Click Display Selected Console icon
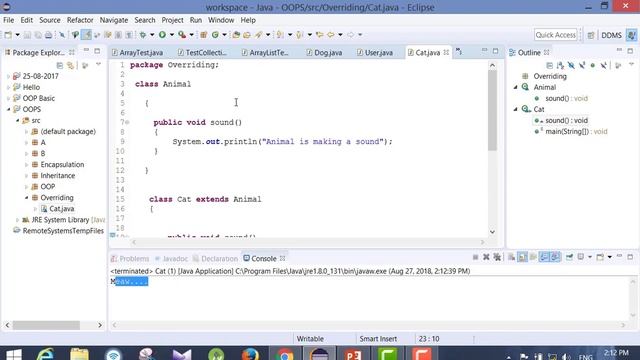 (x=580, y=257)
